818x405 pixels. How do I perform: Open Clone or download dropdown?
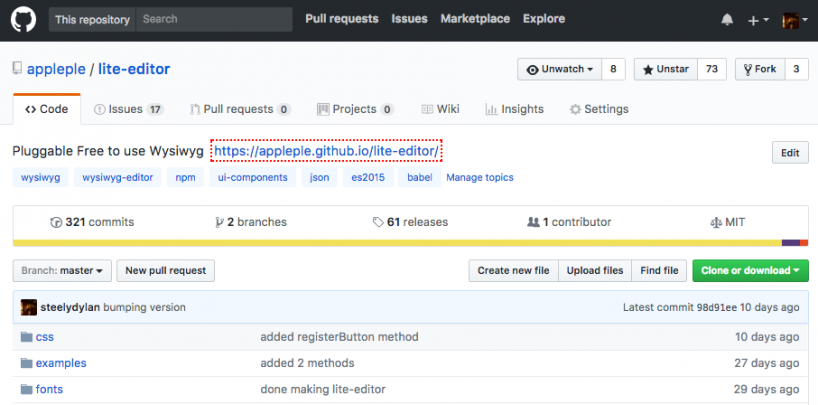click(749, 270)
